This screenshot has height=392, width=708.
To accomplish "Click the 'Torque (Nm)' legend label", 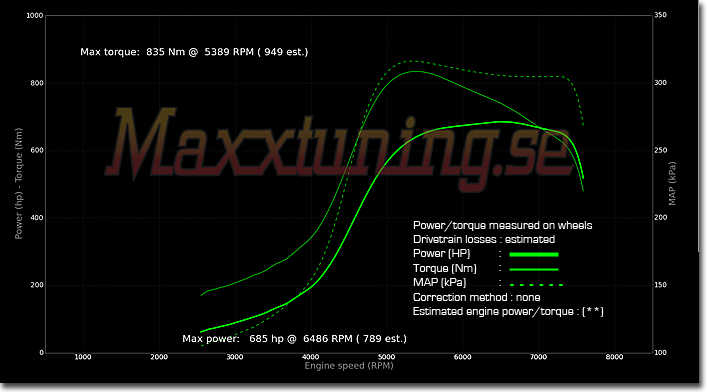I will click(x=445, y=269).
